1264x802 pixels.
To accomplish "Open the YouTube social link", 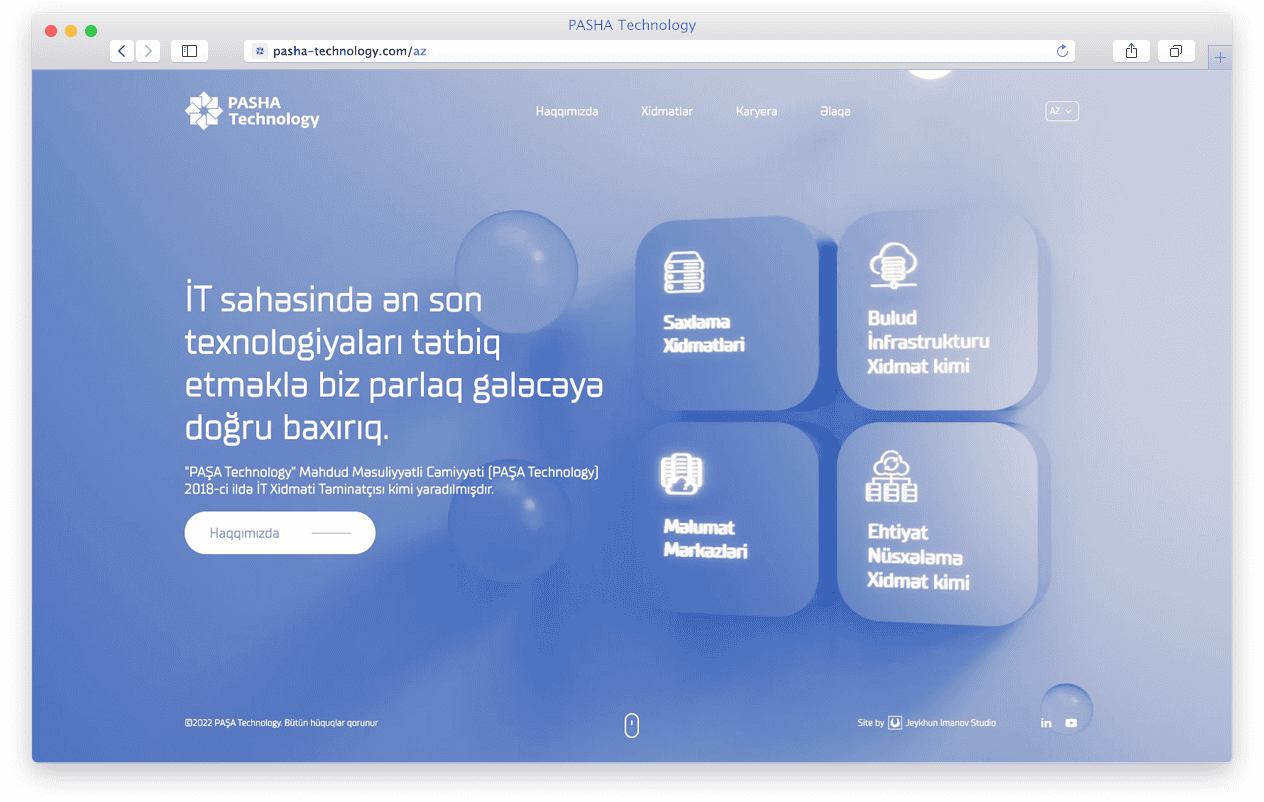I will tap(1071, 723).
